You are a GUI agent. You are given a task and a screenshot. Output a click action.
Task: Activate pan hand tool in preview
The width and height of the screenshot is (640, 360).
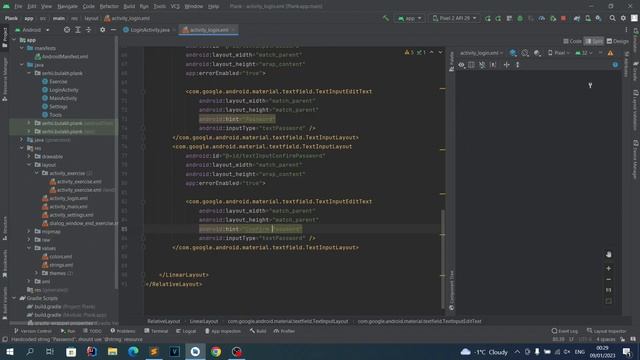[x=609, y=255]
